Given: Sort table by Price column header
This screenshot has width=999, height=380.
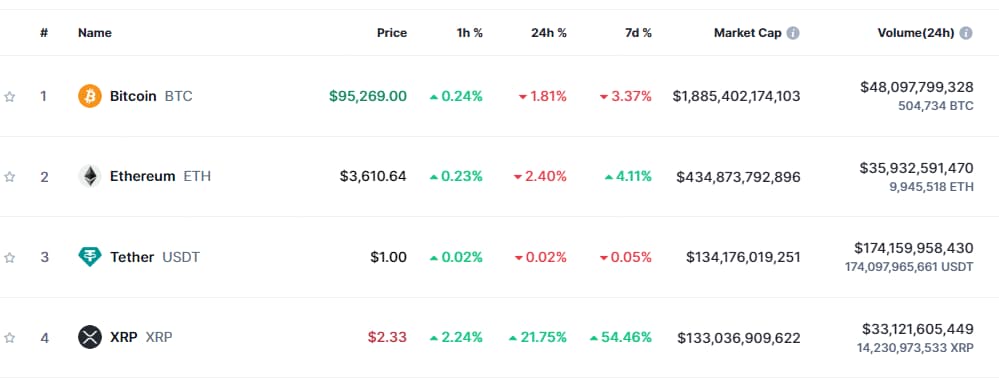Looking at the screenshot, I should [x=392, y=33].
